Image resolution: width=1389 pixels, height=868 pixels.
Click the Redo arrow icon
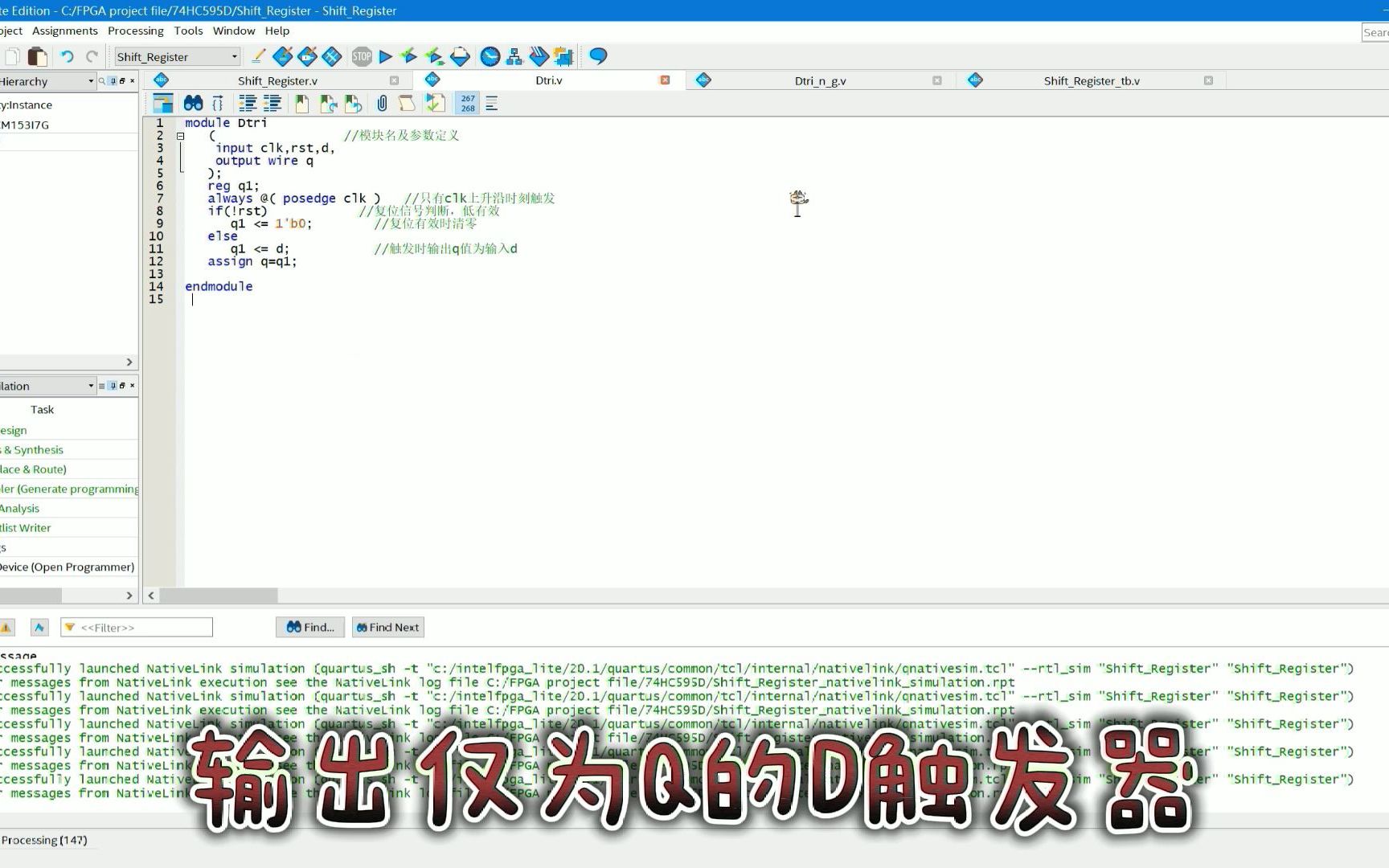(92, 56)
